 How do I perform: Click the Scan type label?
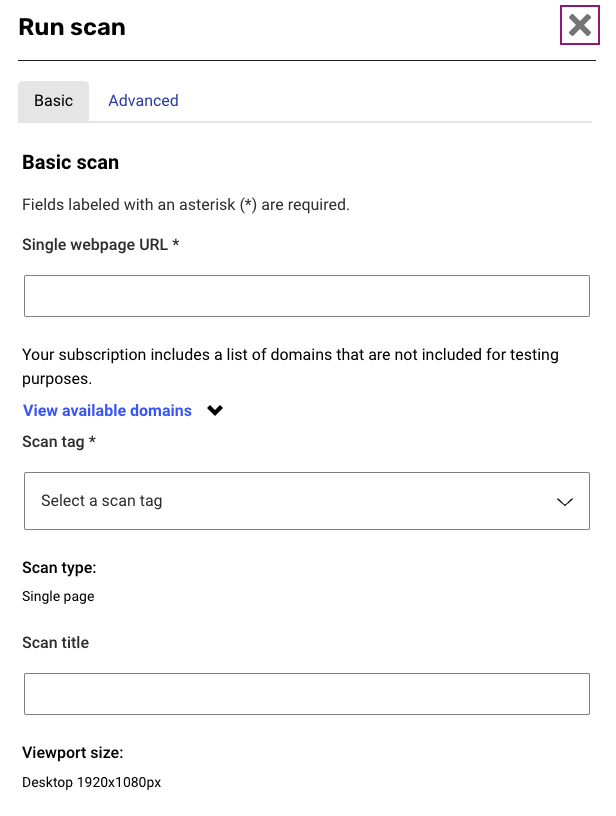59,568
